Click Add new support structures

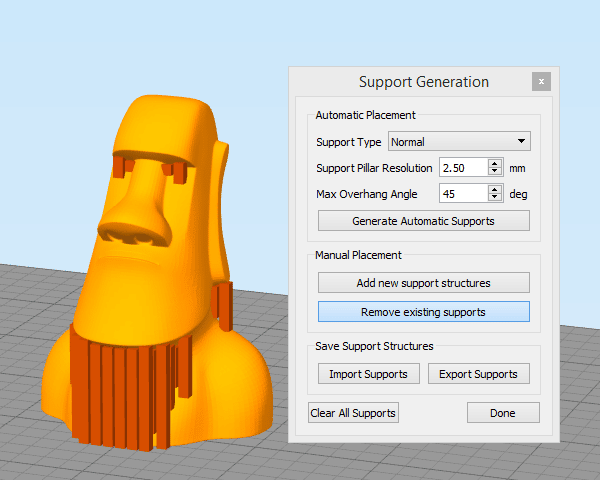pos(424,283)
